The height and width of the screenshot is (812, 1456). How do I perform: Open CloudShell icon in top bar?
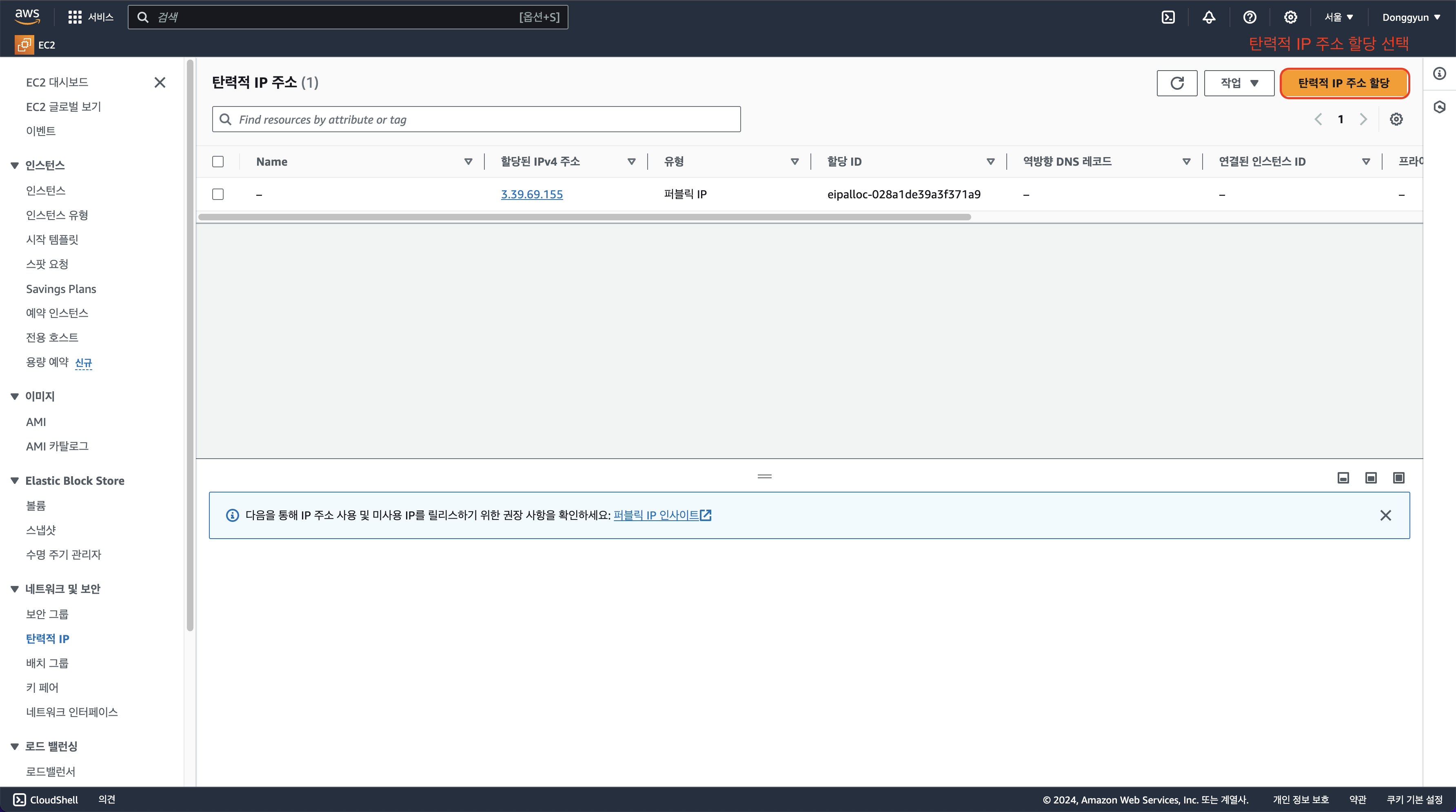pyautogui.click(x=1168, y=17)
